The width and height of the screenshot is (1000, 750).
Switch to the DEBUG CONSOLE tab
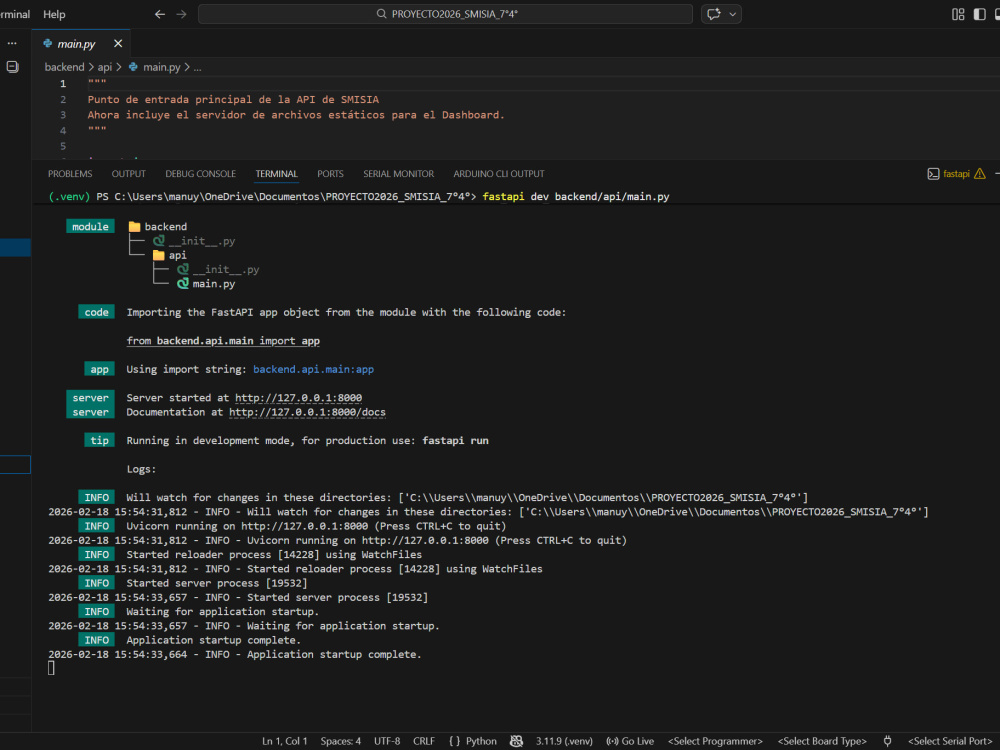tap(200, 173)
